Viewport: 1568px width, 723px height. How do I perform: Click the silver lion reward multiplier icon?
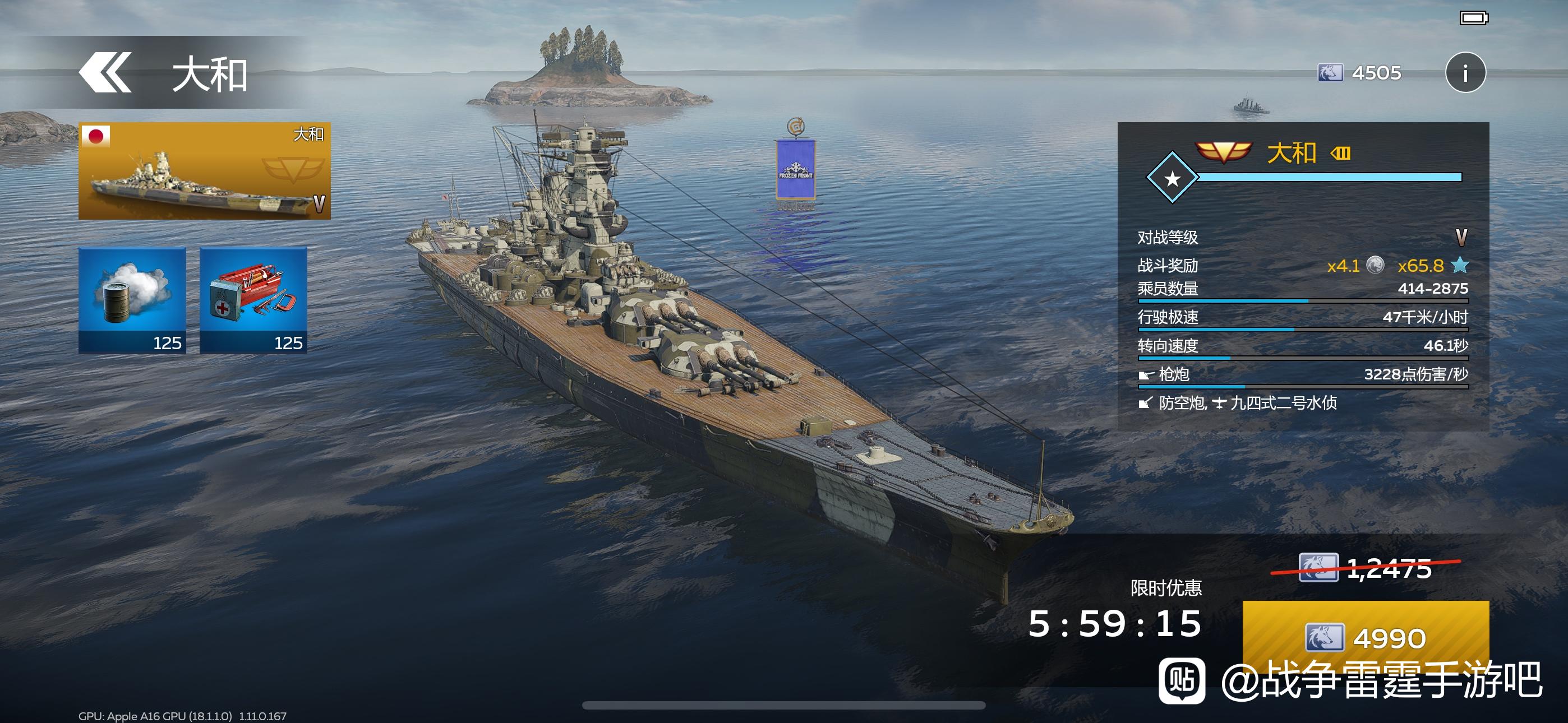(1375, 265)
